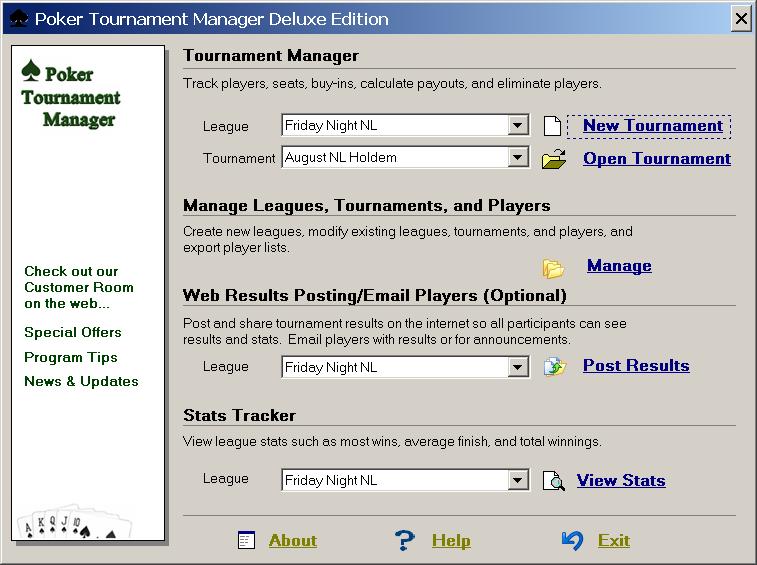Image resolution: width=757 pixels, height=565 pixels.
Task: Click the Friday Night NL field under Stats Tracker
Action: (405, 480)
